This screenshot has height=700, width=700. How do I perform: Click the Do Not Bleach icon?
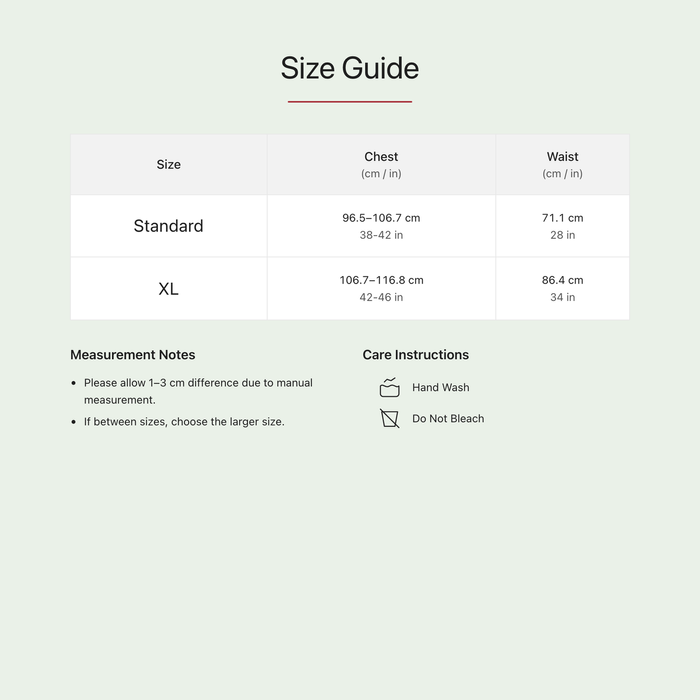click(x=389, y=418)
